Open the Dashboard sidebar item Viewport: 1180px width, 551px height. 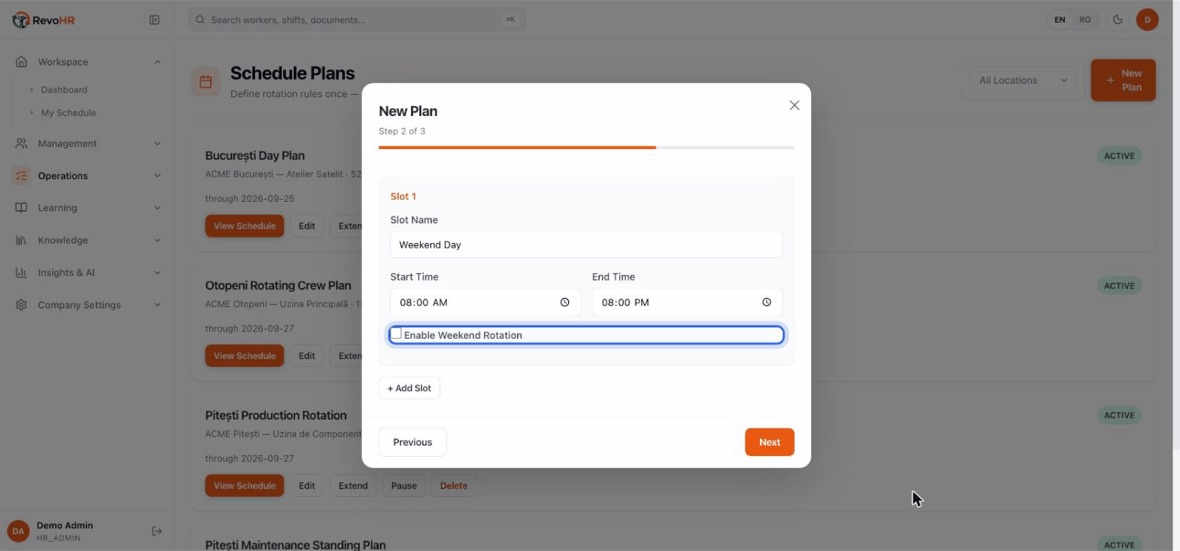pyautogui.click(x=64, y=90)
